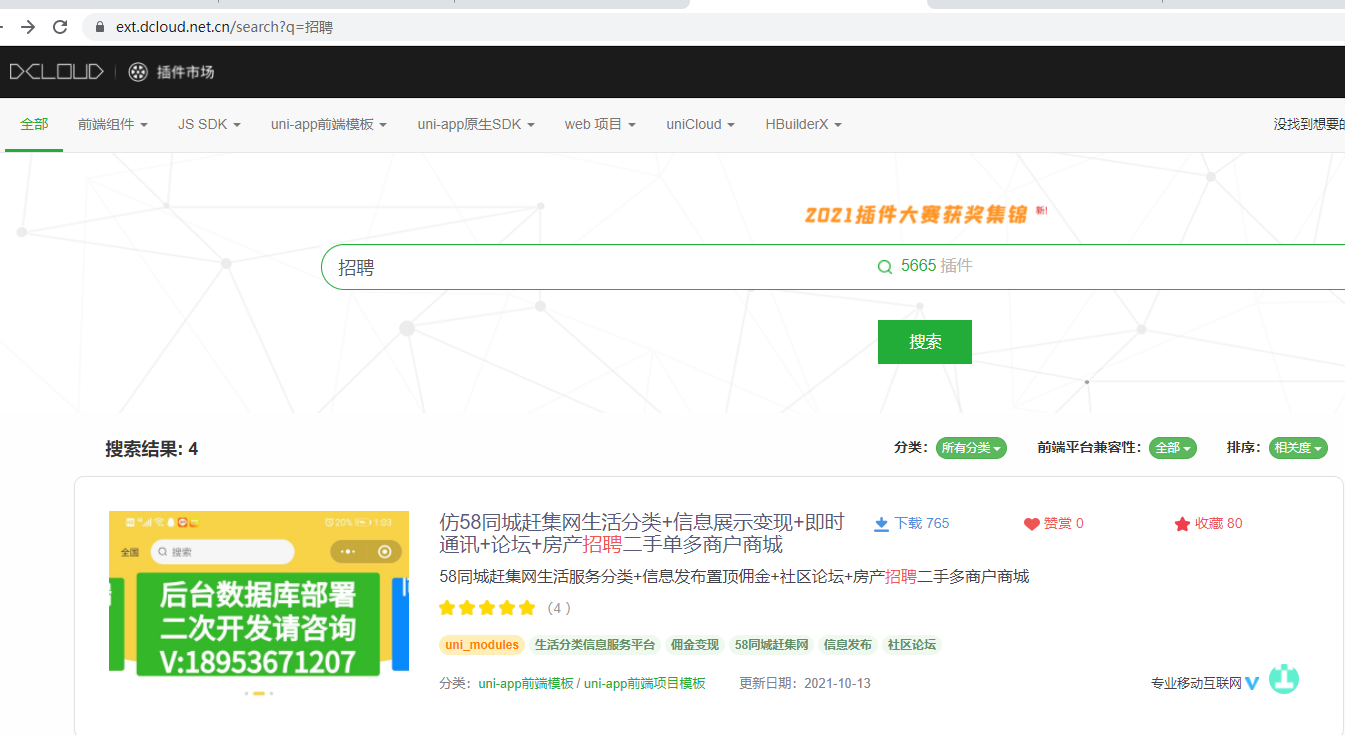Click the uni_modules tag

[482, 645]
